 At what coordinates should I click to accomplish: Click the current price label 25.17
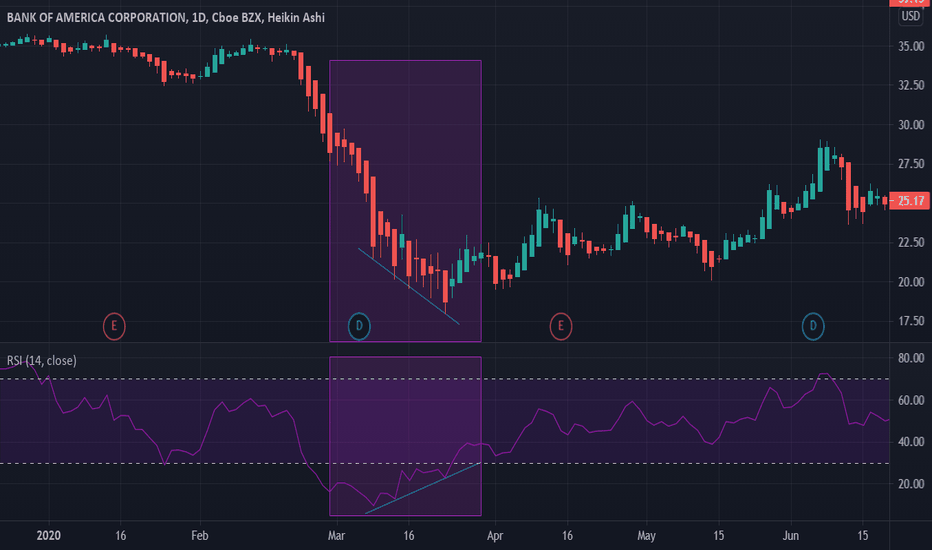point(910,201)
